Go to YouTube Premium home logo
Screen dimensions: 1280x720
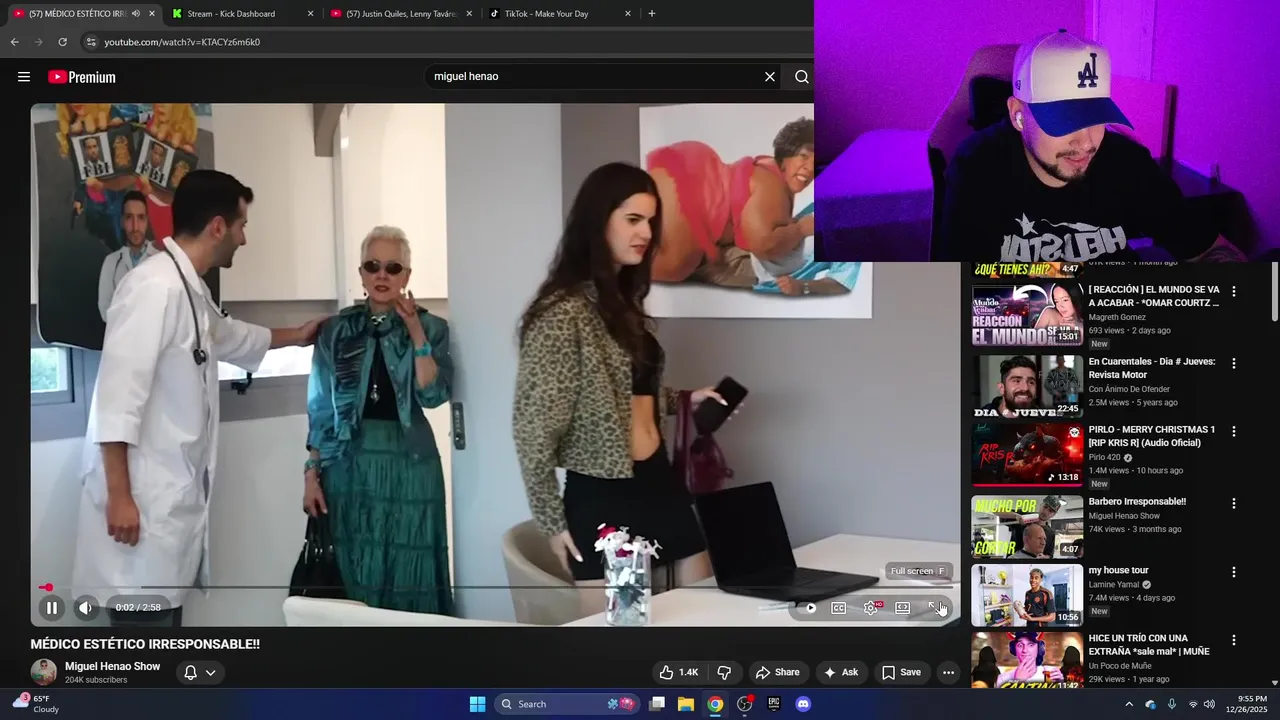82,77
